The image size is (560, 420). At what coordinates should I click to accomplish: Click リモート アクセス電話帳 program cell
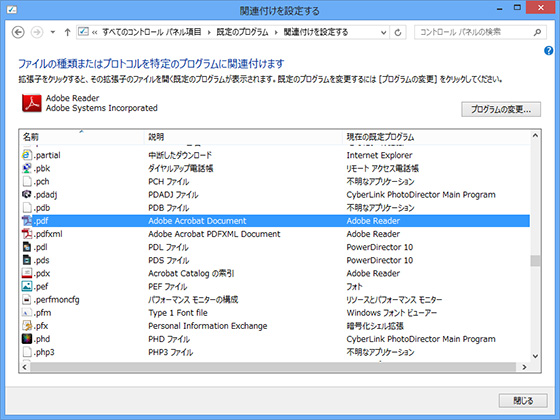pyautogui.click(x=382, y=168)
